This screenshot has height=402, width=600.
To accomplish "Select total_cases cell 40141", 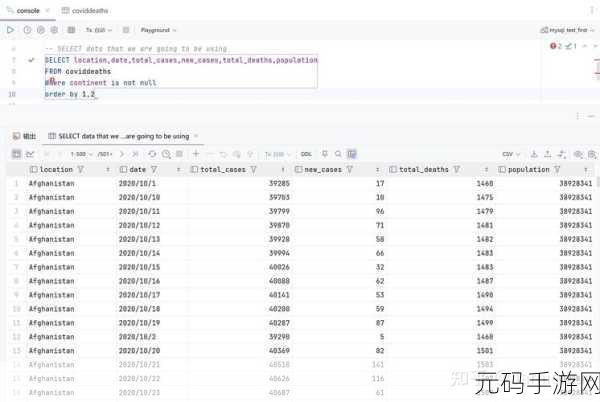I will (279, 295).
